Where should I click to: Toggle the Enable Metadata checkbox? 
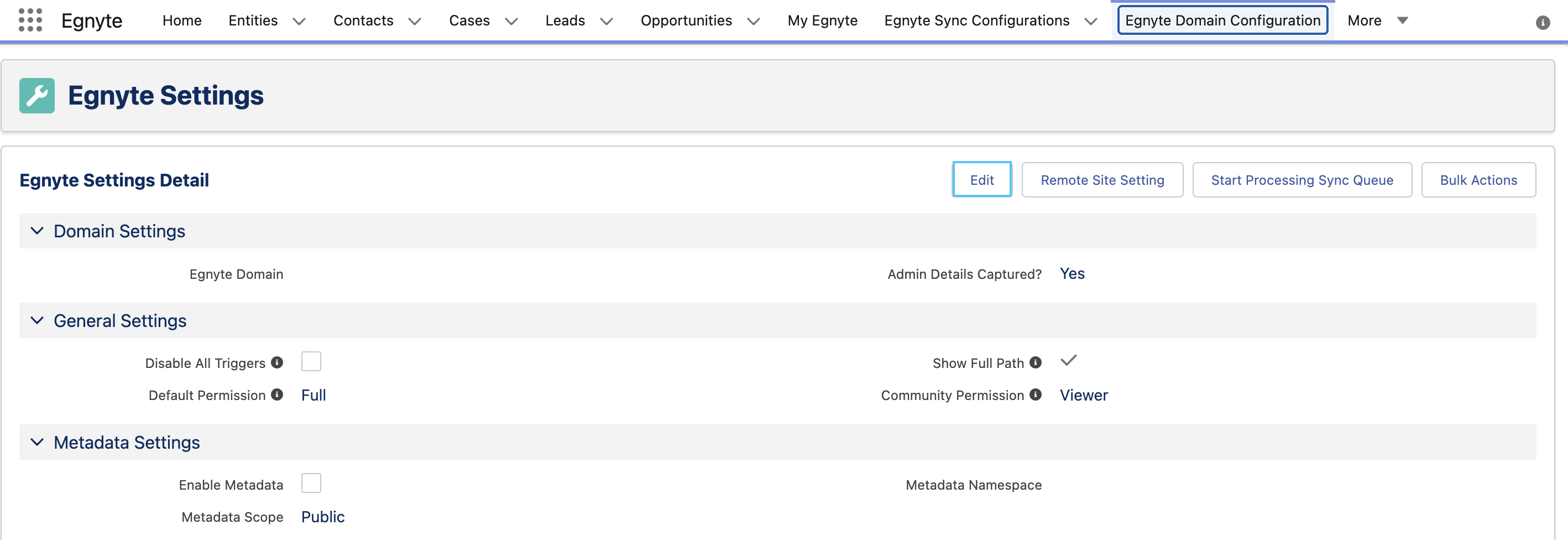coord(311,484)
